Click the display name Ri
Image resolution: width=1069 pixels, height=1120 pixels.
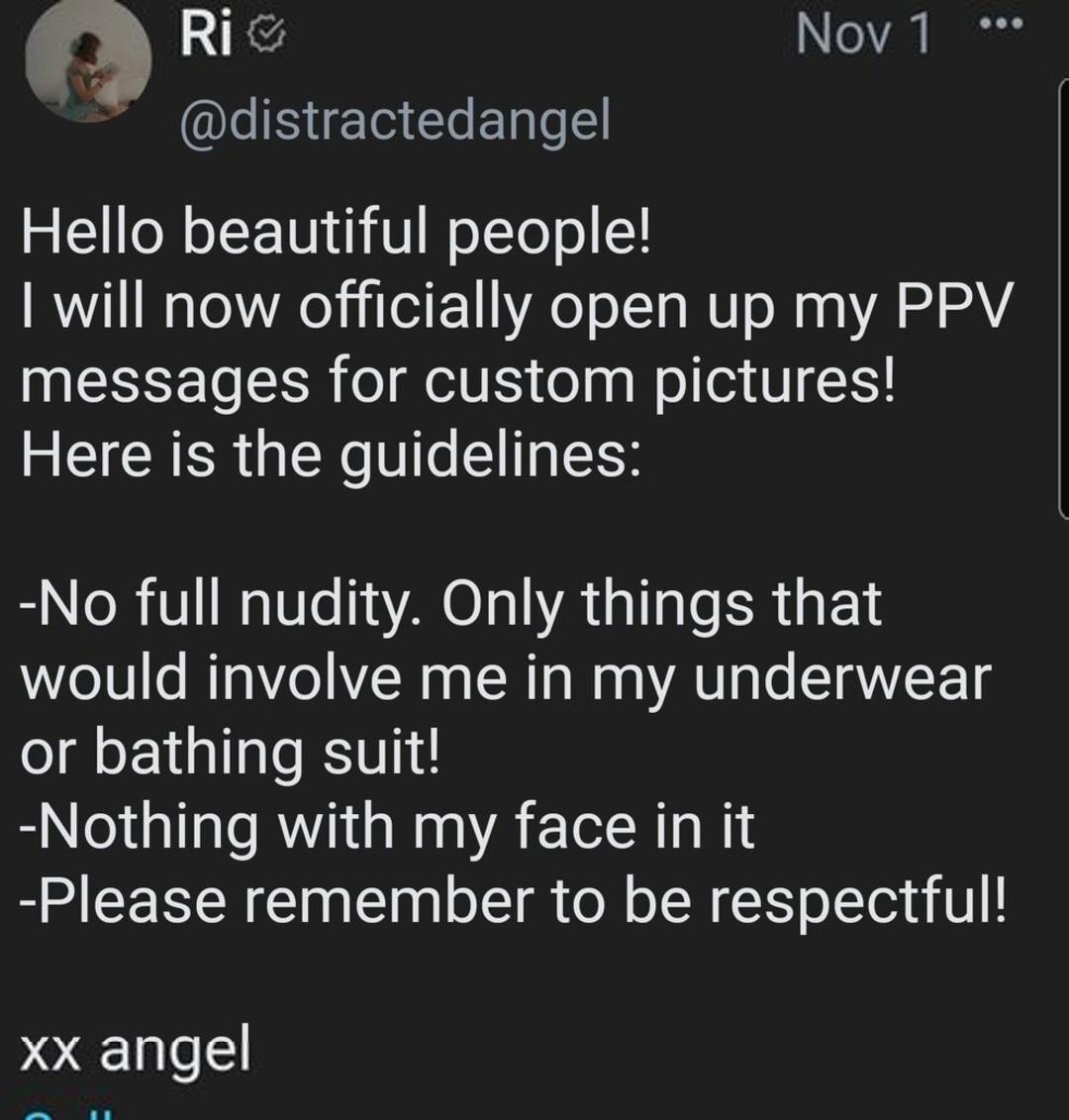[x=206, y=36]
